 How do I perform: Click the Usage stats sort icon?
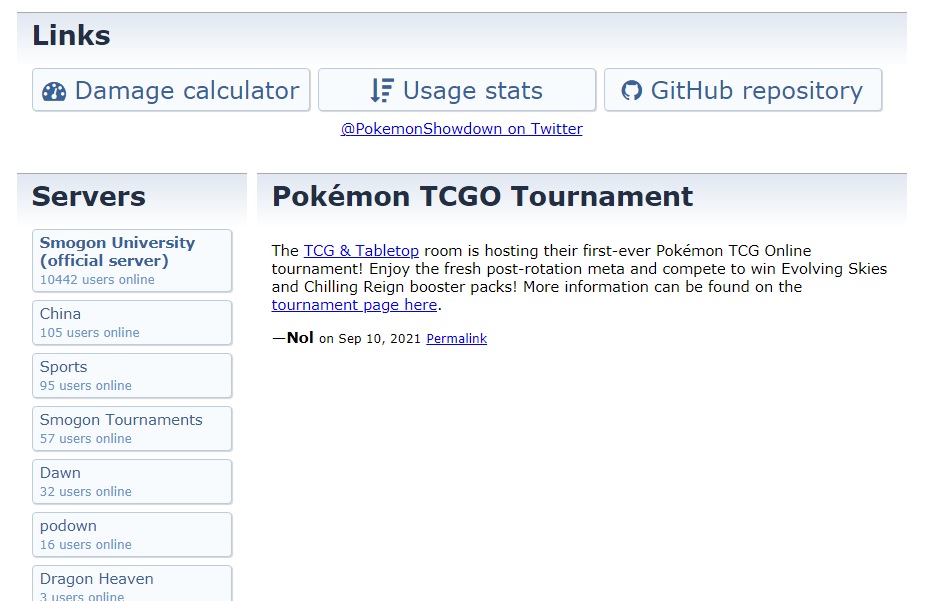[381, 91]
